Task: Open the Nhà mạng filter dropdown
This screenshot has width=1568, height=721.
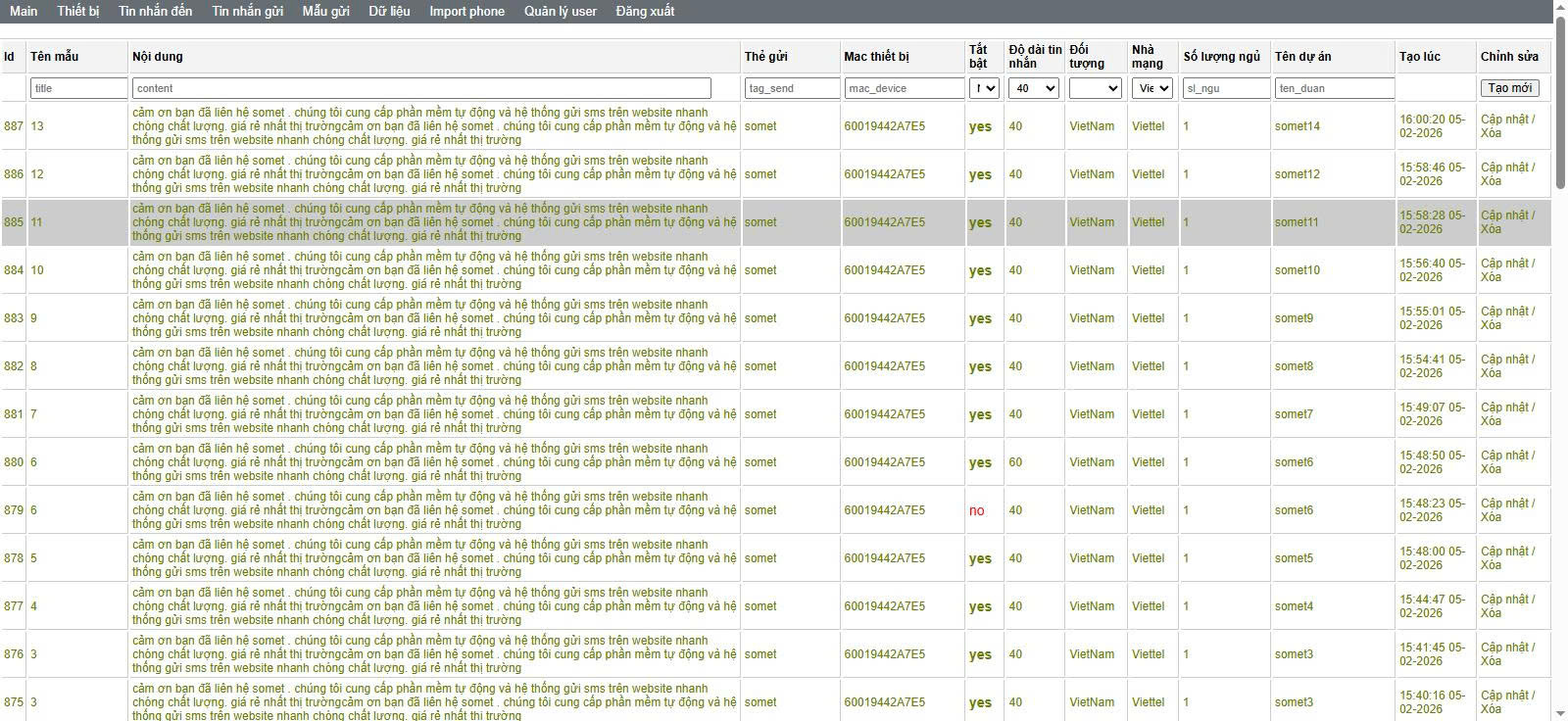Action: 1151,88
